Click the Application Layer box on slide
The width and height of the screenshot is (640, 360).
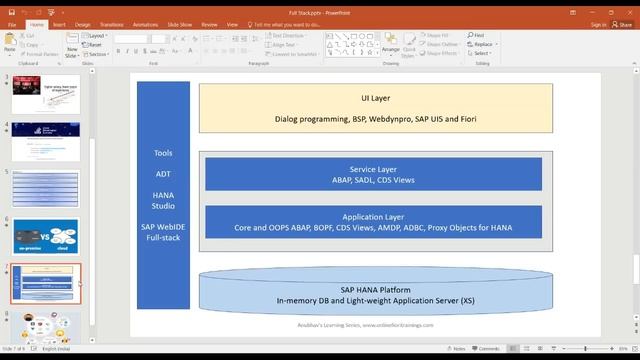coord(373,222)
